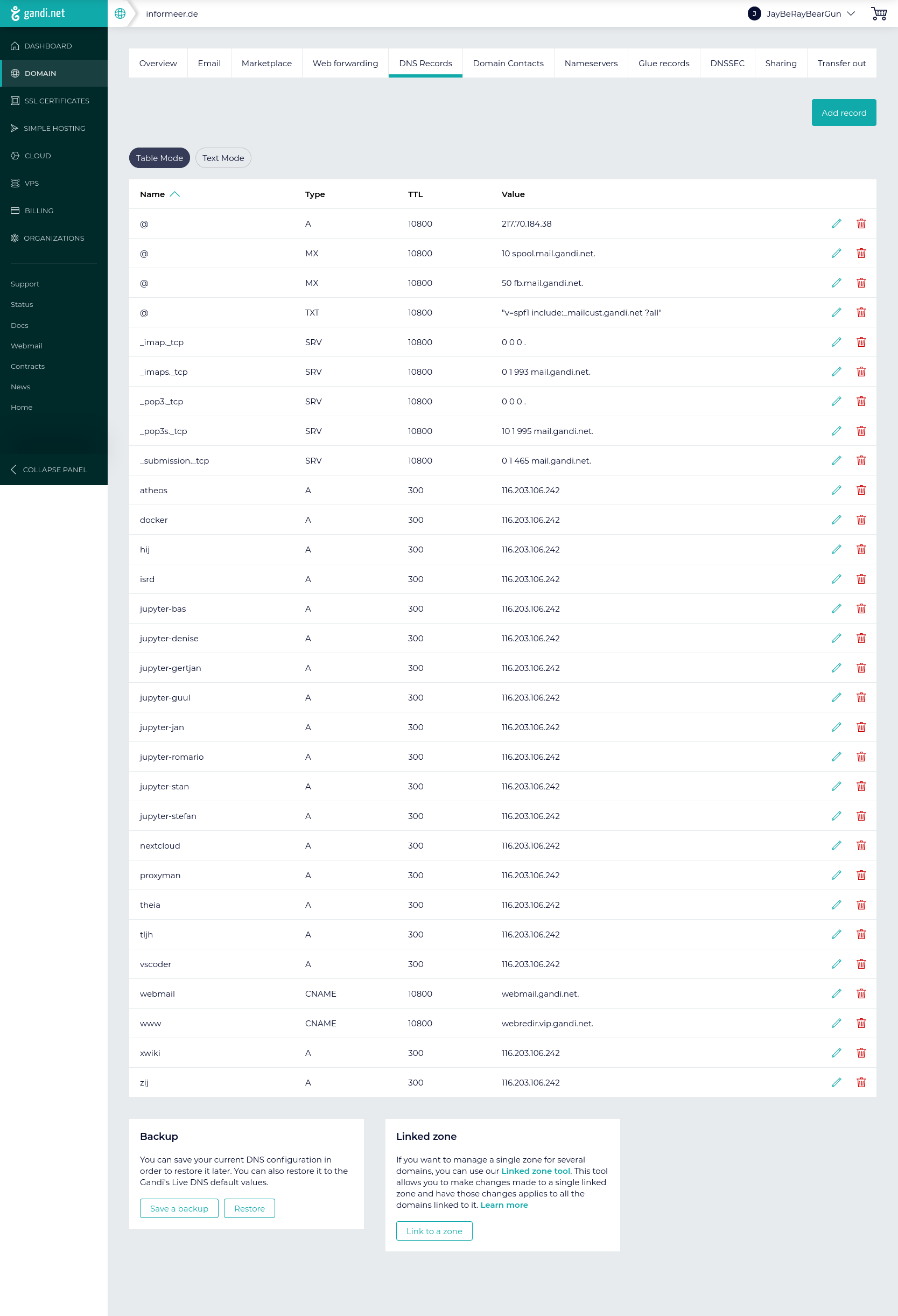Open the Dashboard from the sidebar
Screen dimensions: 898x1316
47,45
